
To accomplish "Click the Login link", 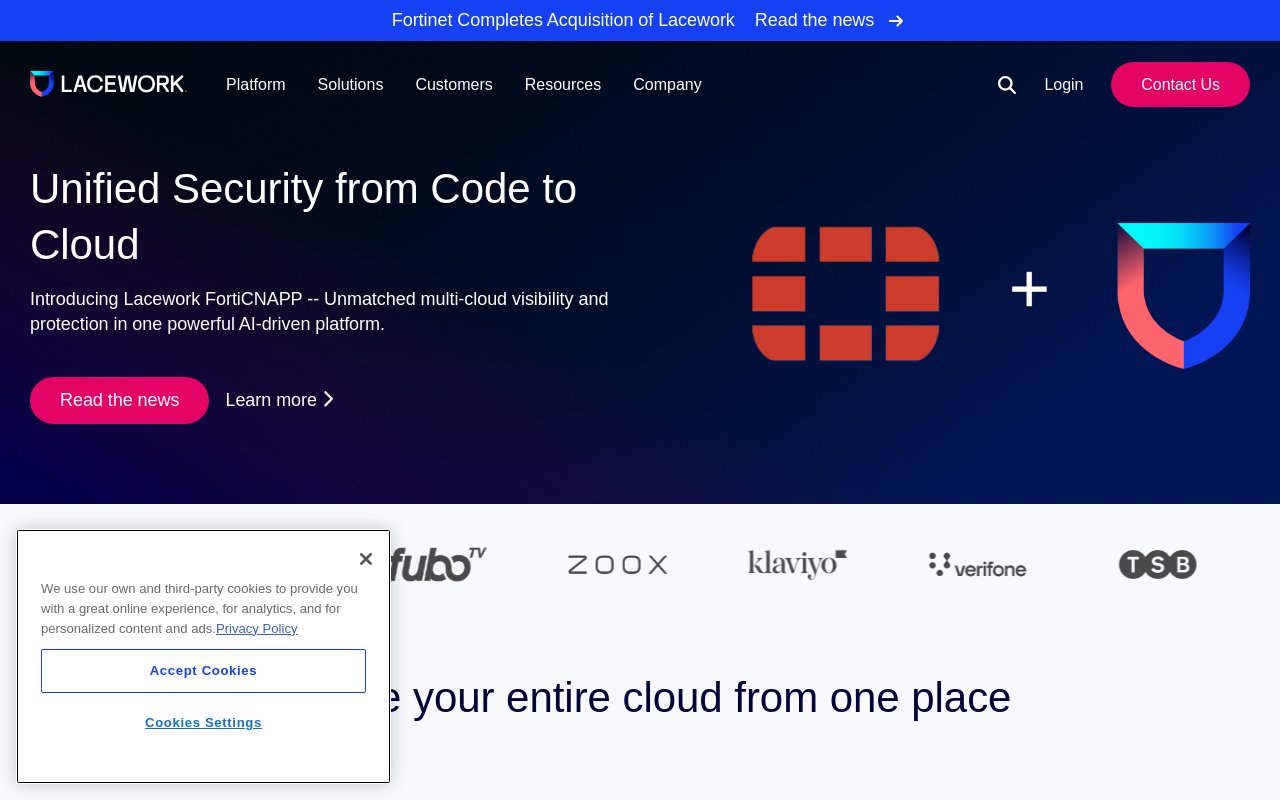I will 1064,85.
